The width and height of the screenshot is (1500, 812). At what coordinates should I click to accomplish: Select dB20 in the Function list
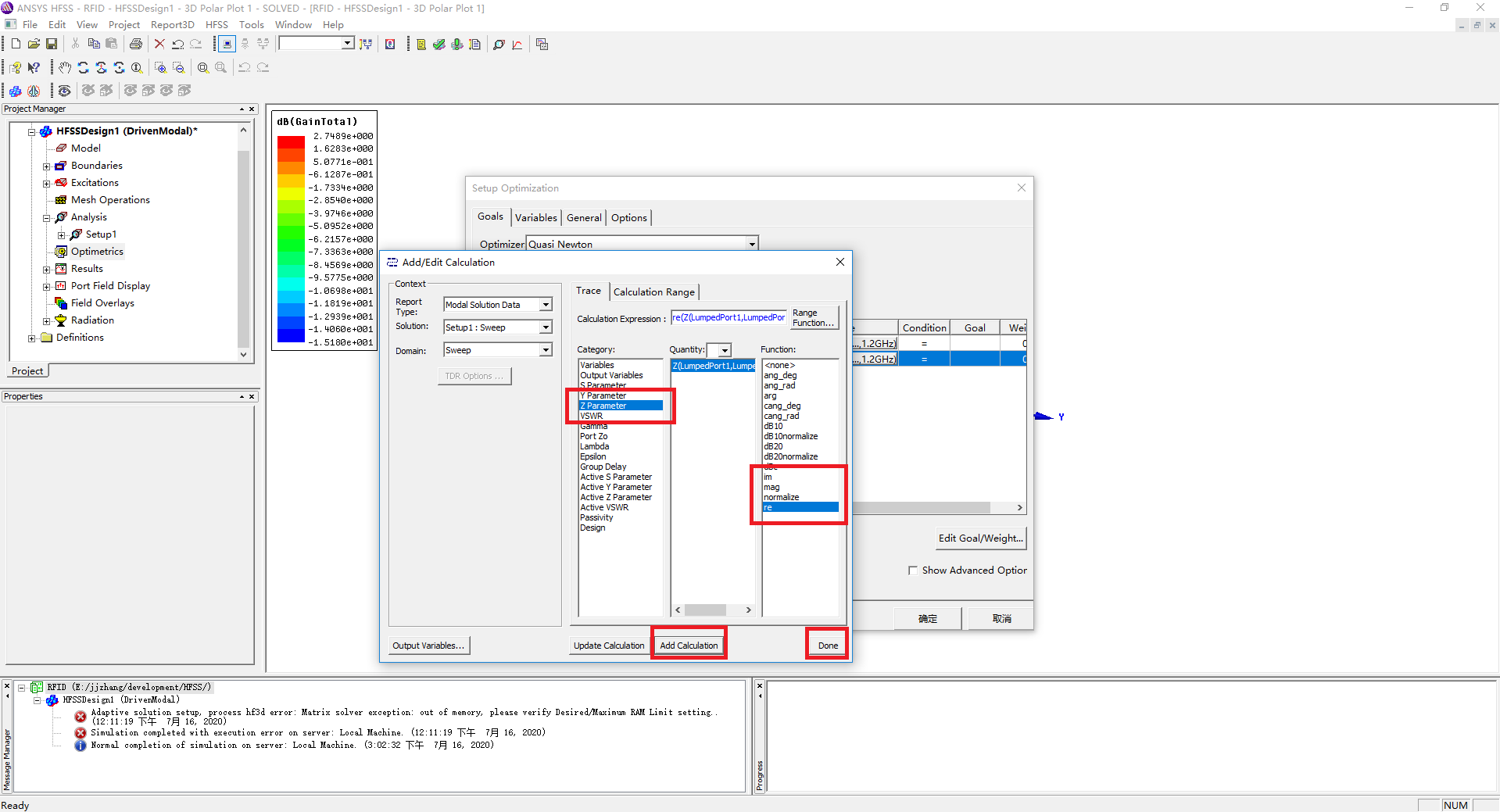point(773,446)
